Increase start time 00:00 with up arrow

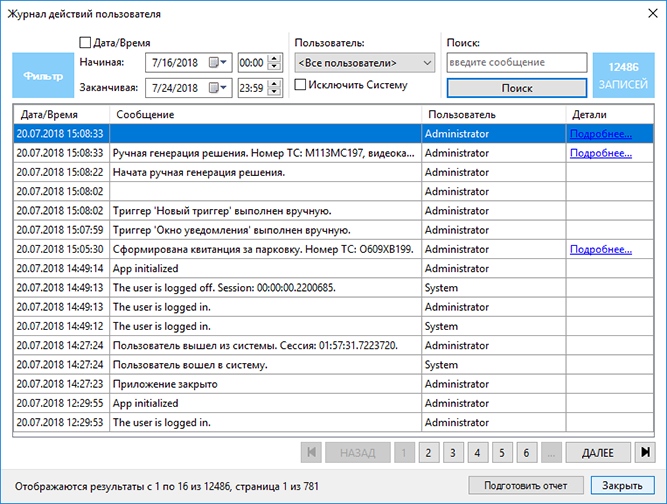(275, 59)
